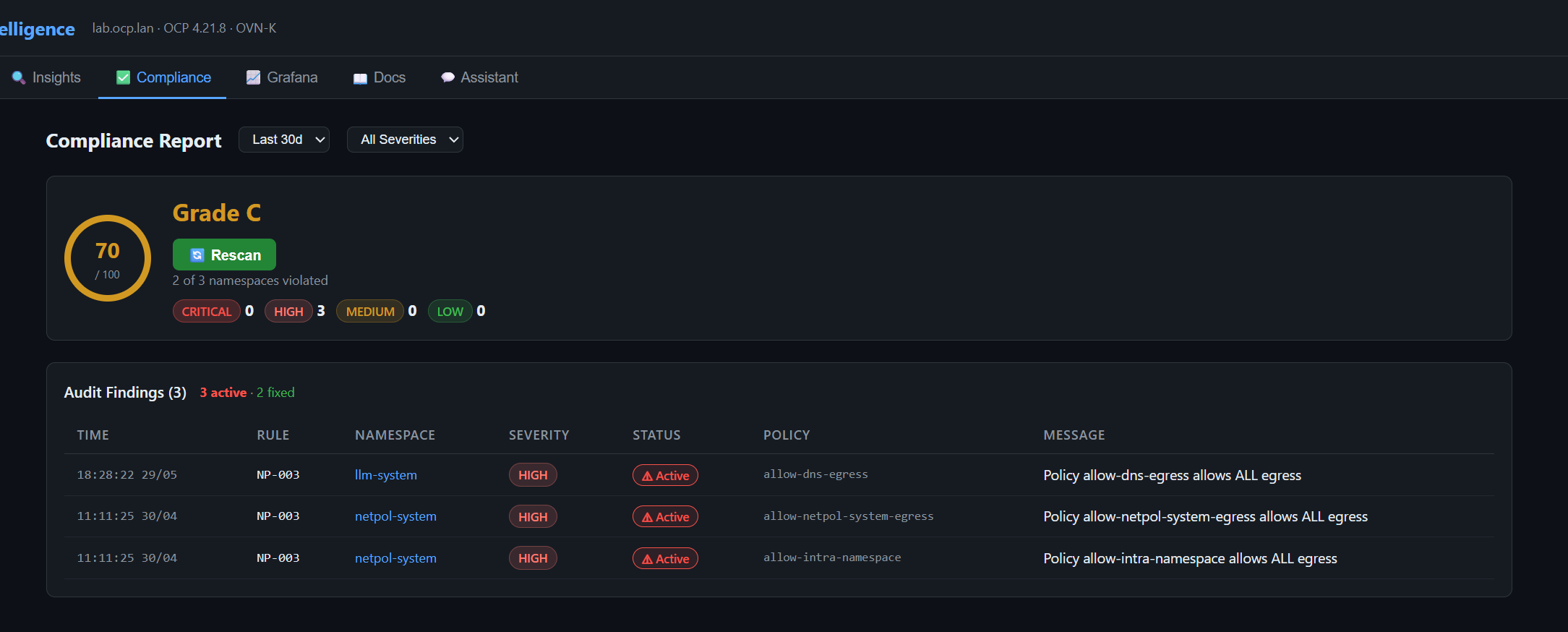
Task: Select the CRITICAL severity badge
Action: (x=207, y=311)
